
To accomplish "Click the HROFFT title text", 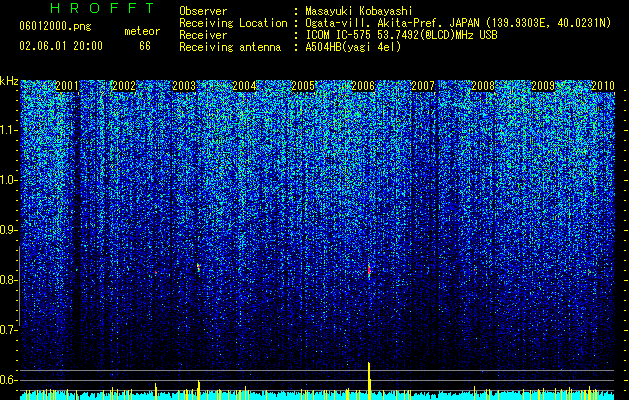I will click(x=102, y=8).
